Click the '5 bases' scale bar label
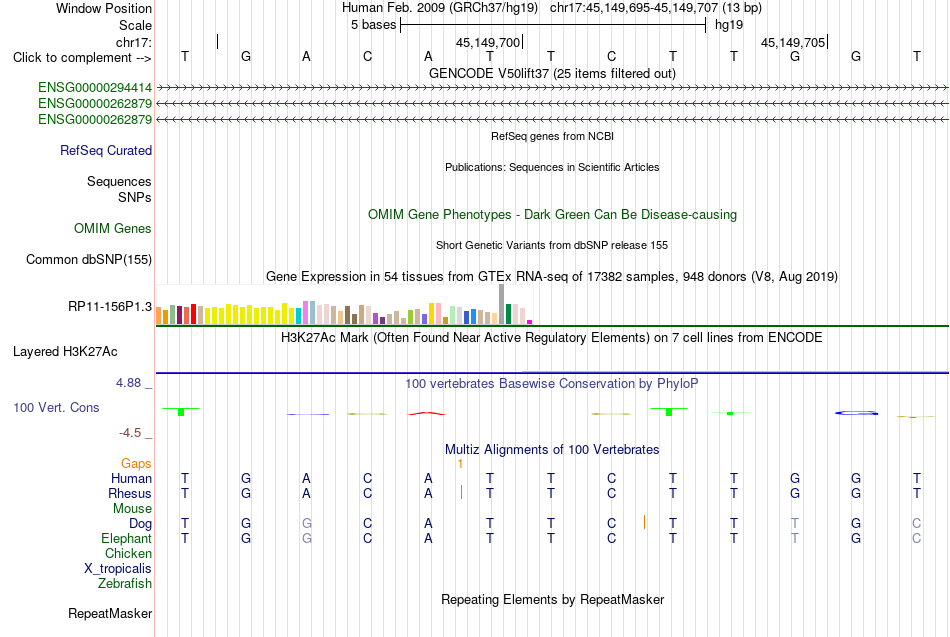 373,25
